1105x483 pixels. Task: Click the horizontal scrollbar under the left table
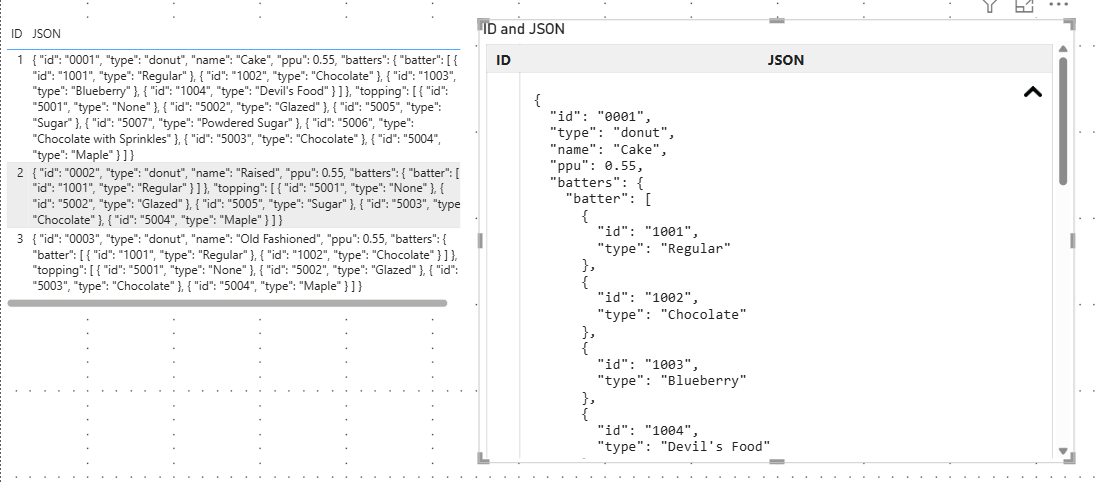227,303
